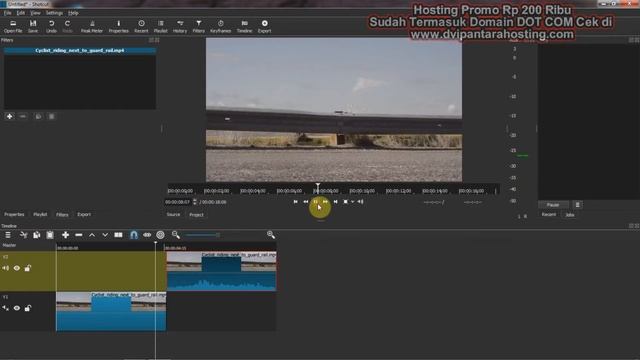Screen dimensions: 640x360
Task: Lift the clip using up-chevron icon
Action: 92,235
